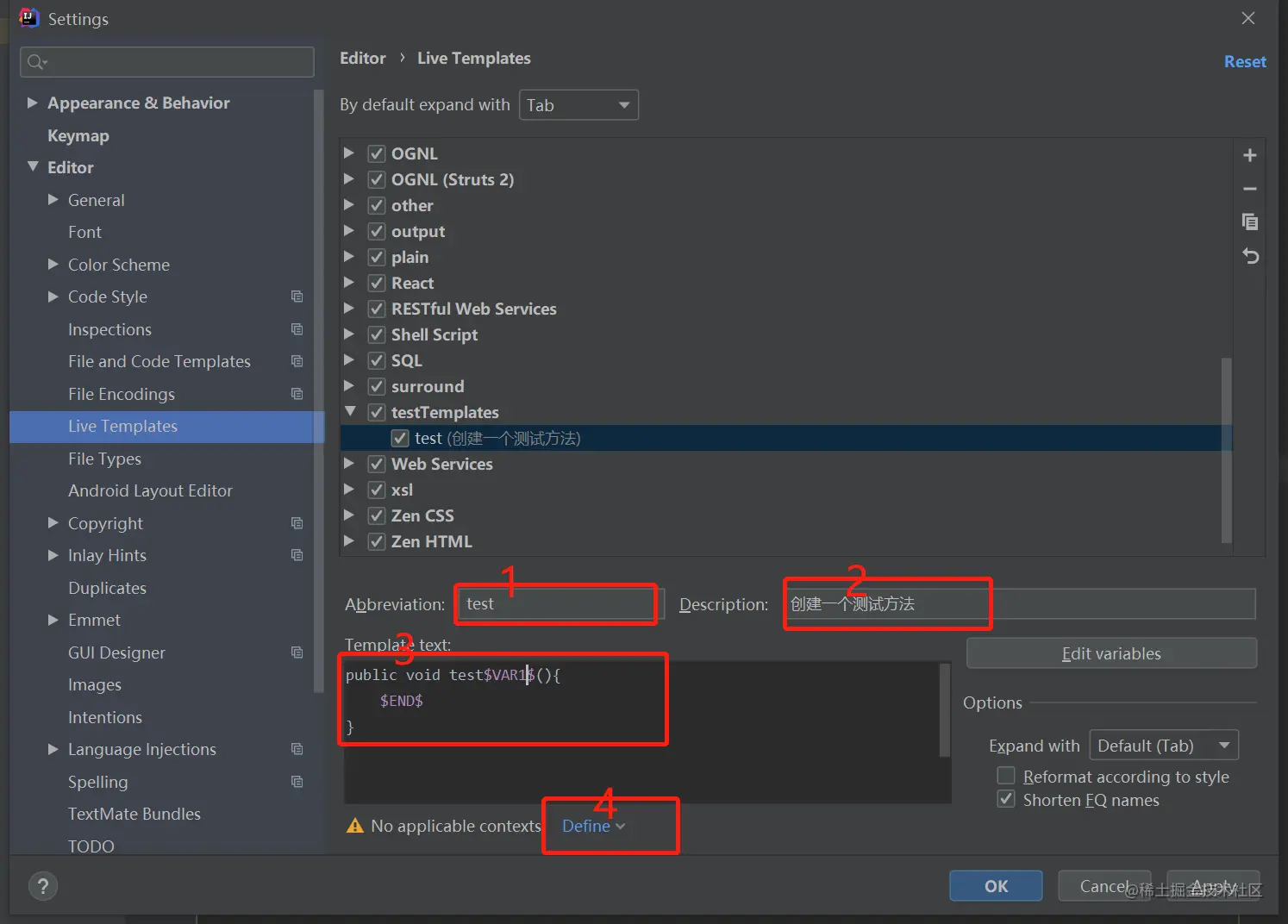Toggle the Shell Script group checkbox
The width and height of the screenshot is (1288, 924).
click(x=377, y=334)
